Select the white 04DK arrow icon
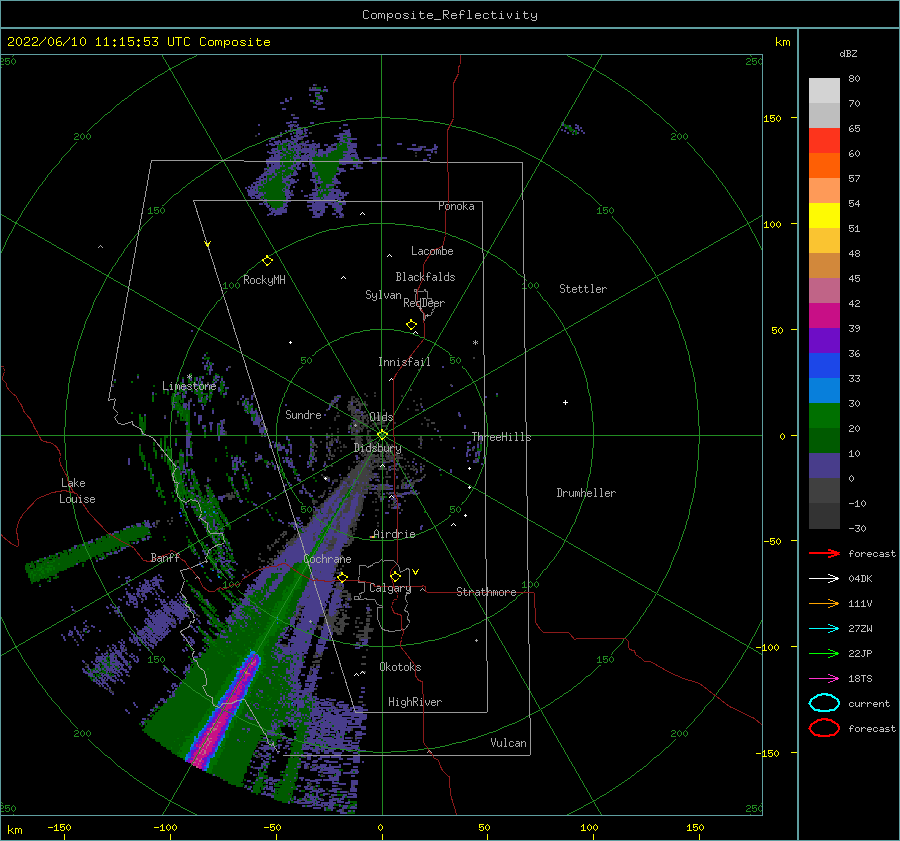The width and height of the screenshot is (900, 841). [824, 579]
